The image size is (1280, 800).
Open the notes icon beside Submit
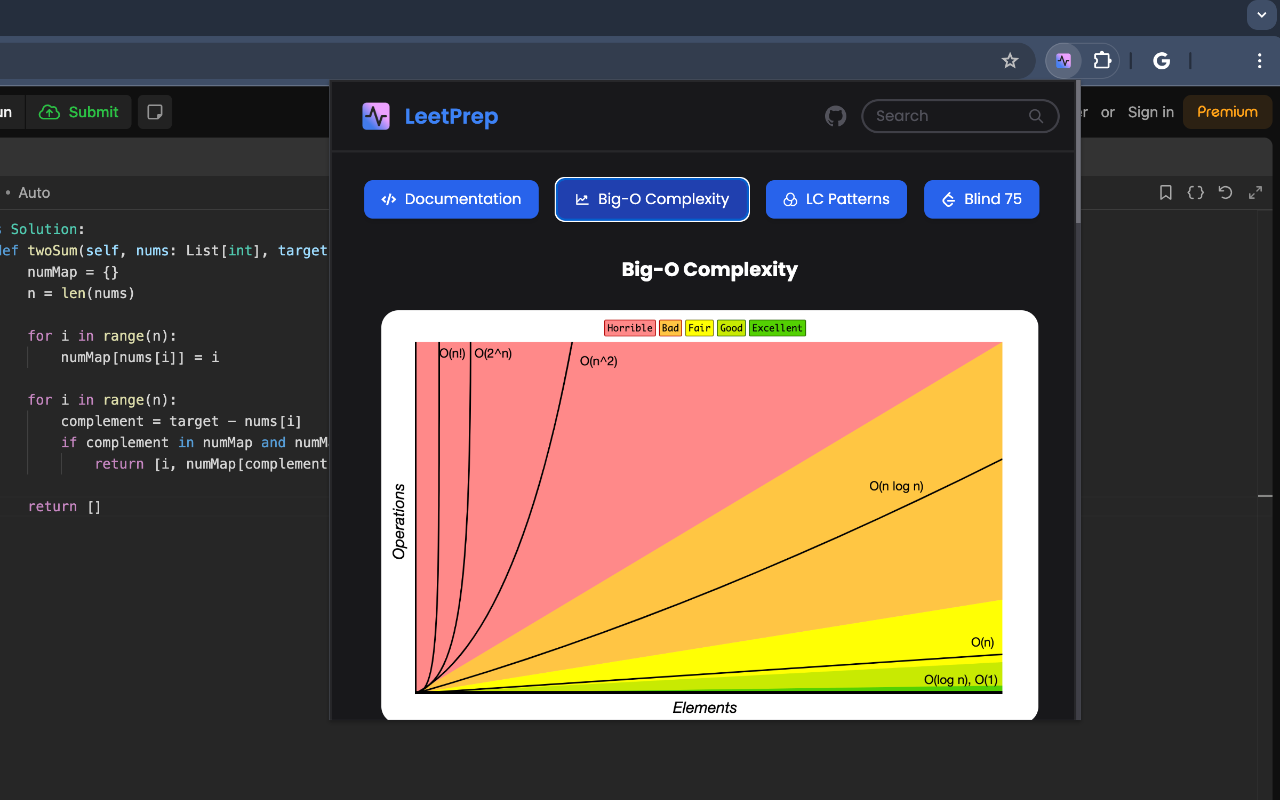pyautogui.click(x=155, y=112)
